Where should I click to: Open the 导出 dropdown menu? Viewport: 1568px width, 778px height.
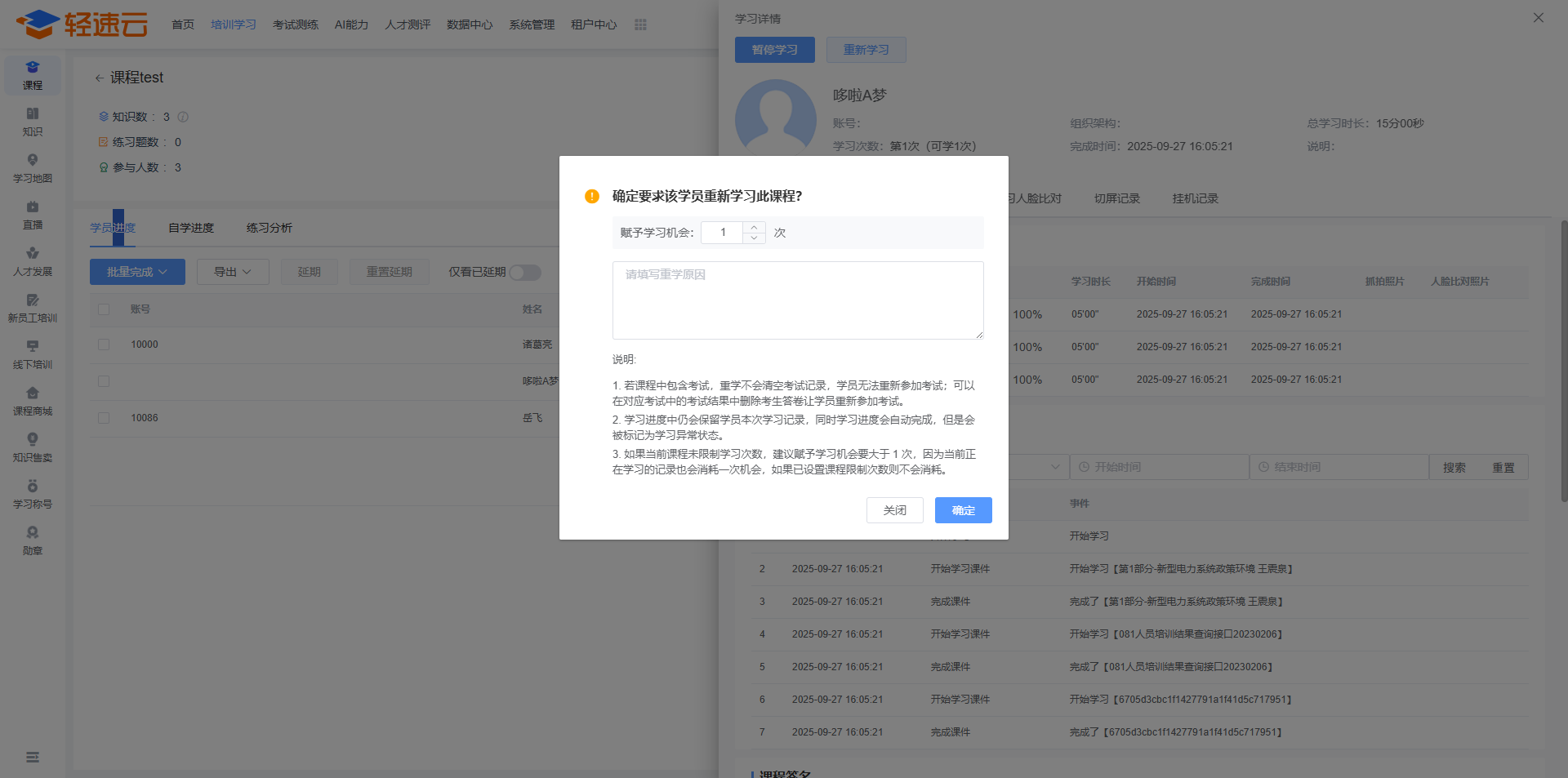pos(232,272)
